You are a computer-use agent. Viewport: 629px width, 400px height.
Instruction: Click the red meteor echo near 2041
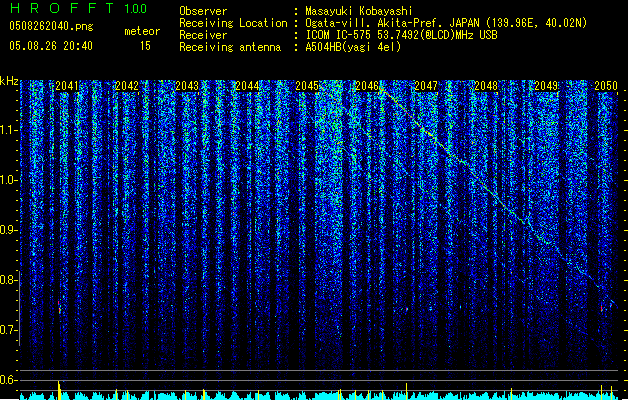[x=59, y=307]
